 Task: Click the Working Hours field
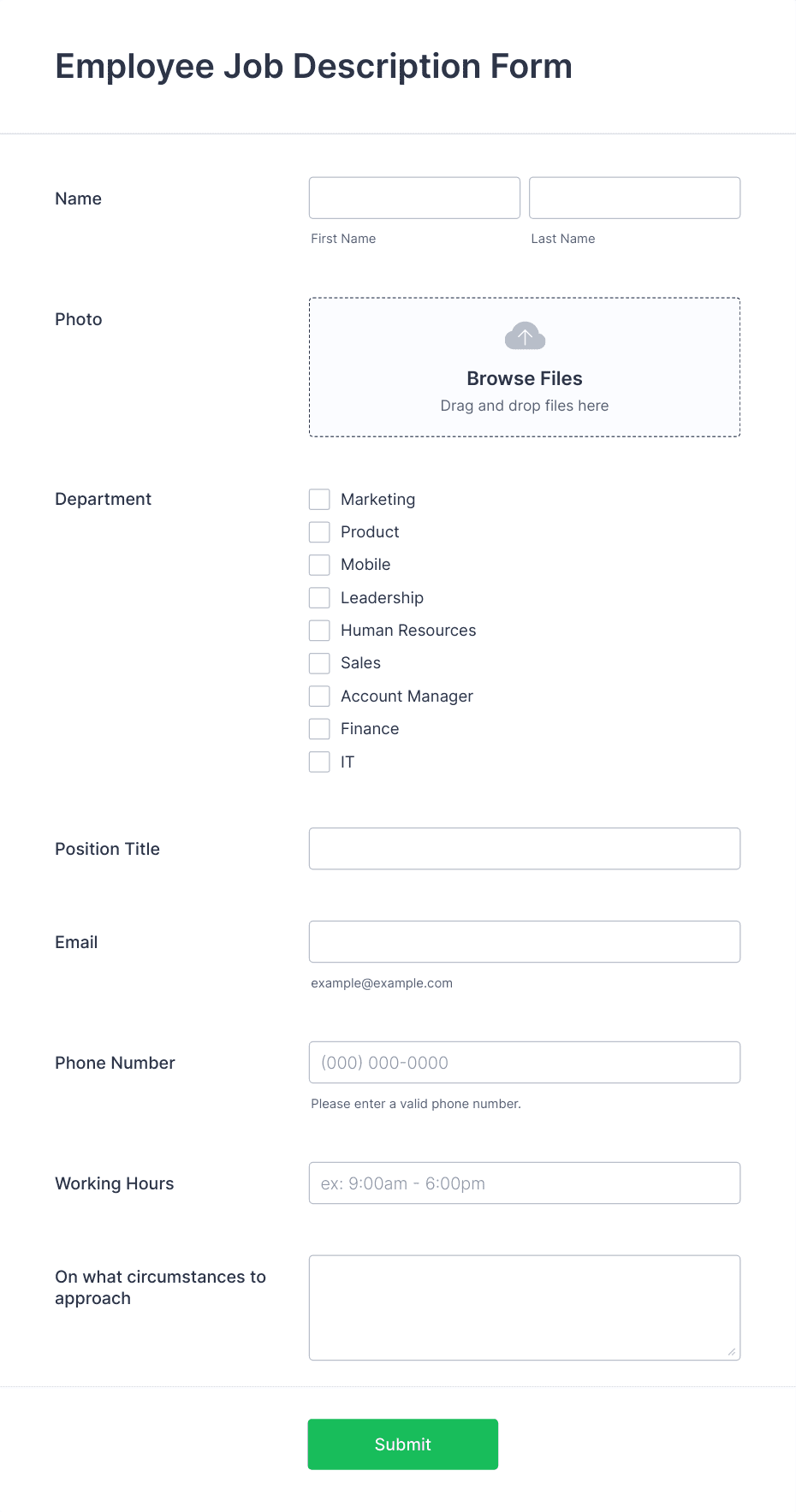(x=525, y=1183)
